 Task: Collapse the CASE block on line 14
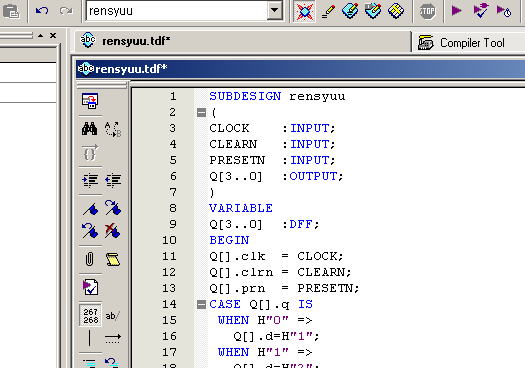[x=201, y=304]
